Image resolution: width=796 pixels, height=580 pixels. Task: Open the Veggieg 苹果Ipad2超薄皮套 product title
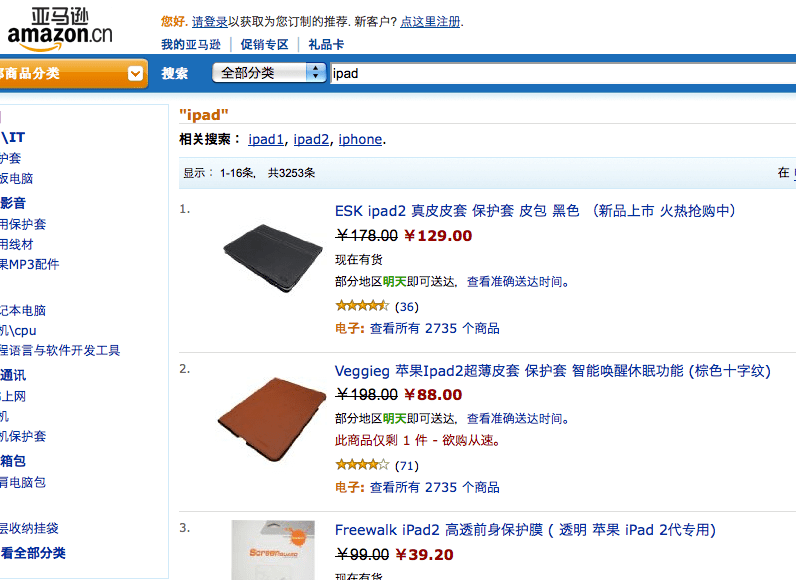coord(553,371)
